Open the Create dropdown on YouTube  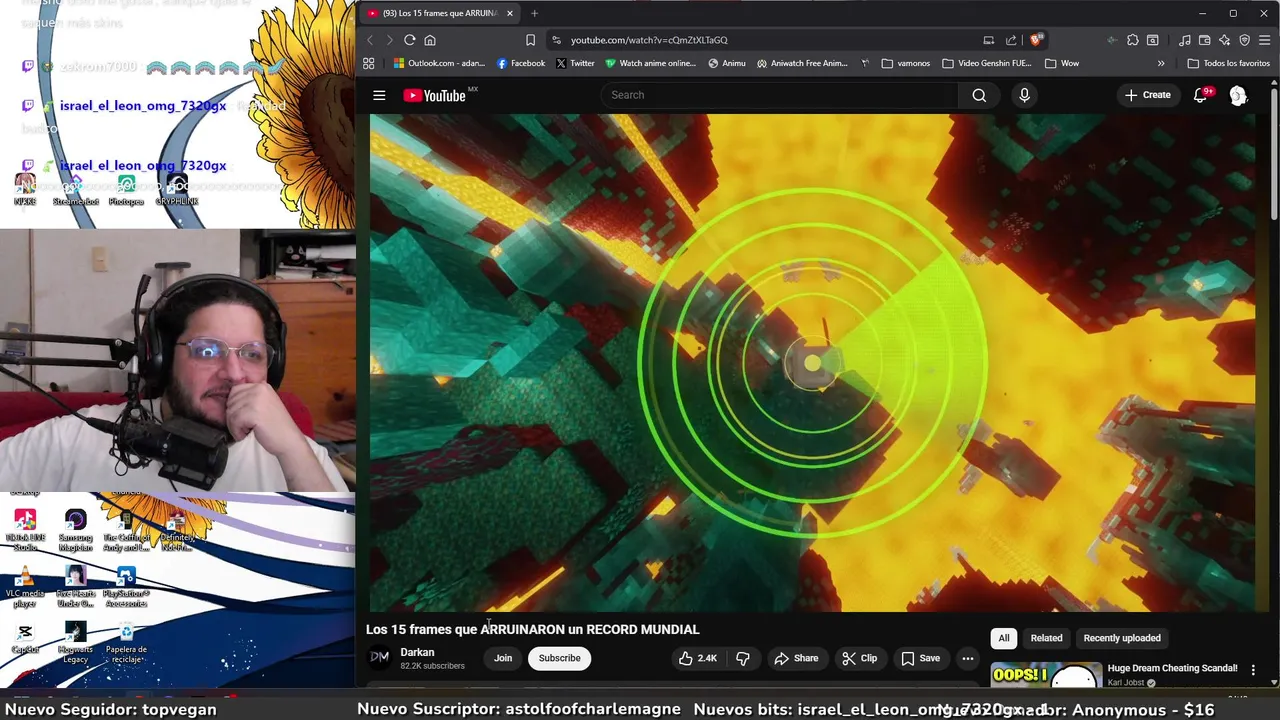[x=1147, y=95]
